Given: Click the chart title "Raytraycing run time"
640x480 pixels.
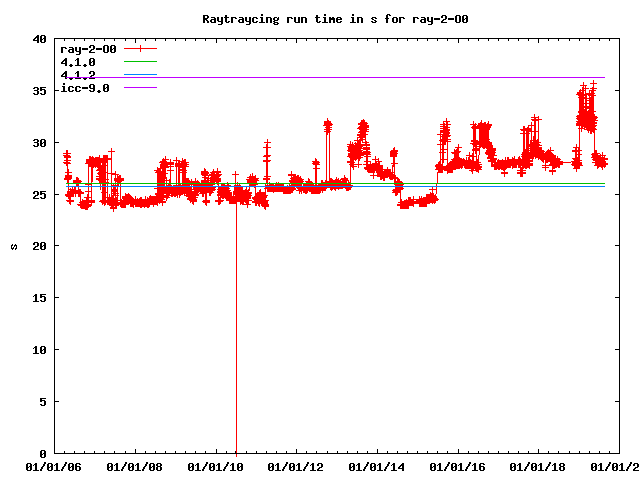Looking at the screenshot, I should pyautogui.click(x=320, y=19).
